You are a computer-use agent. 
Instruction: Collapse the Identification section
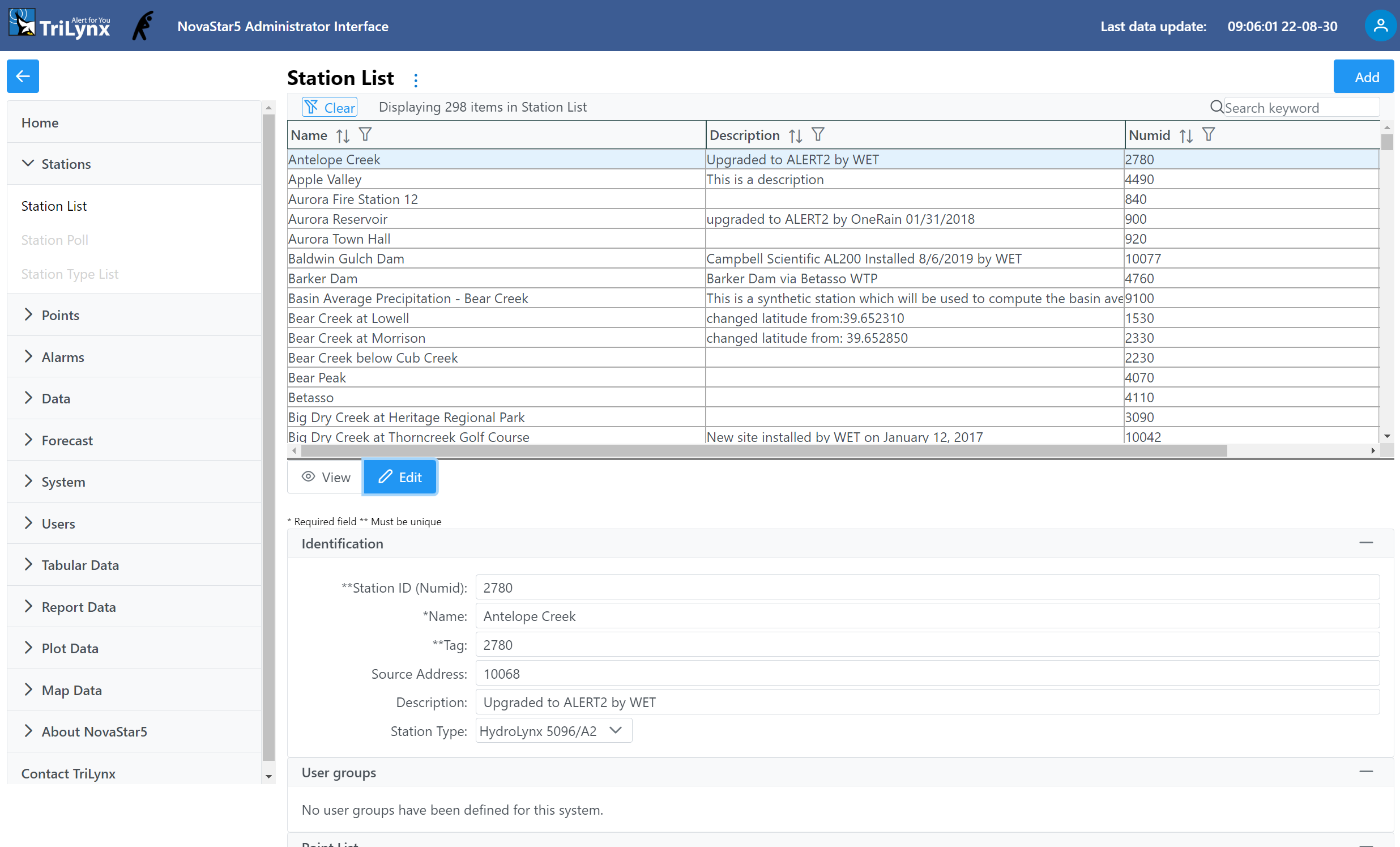(x=1365, y=543)
